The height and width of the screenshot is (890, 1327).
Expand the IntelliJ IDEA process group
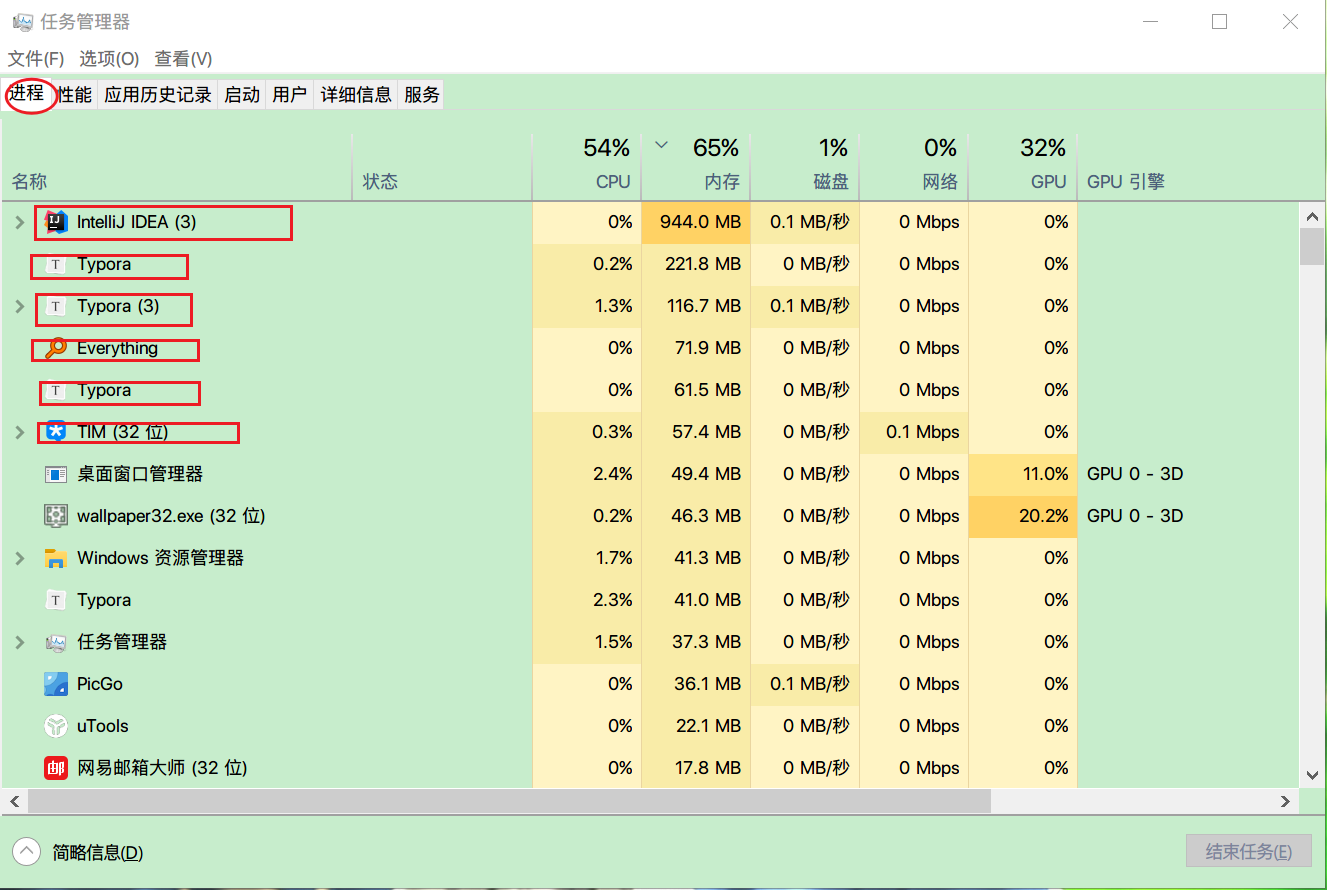tap(19, 222)
